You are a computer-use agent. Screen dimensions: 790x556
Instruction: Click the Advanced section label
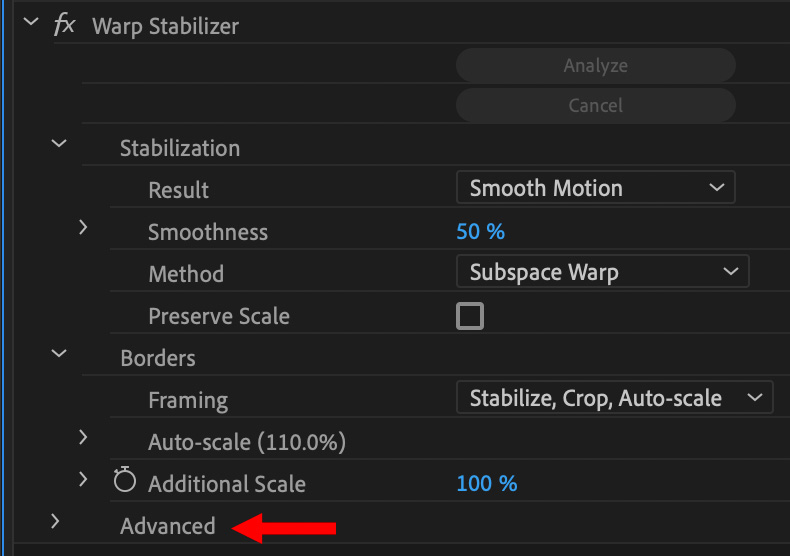168,526
